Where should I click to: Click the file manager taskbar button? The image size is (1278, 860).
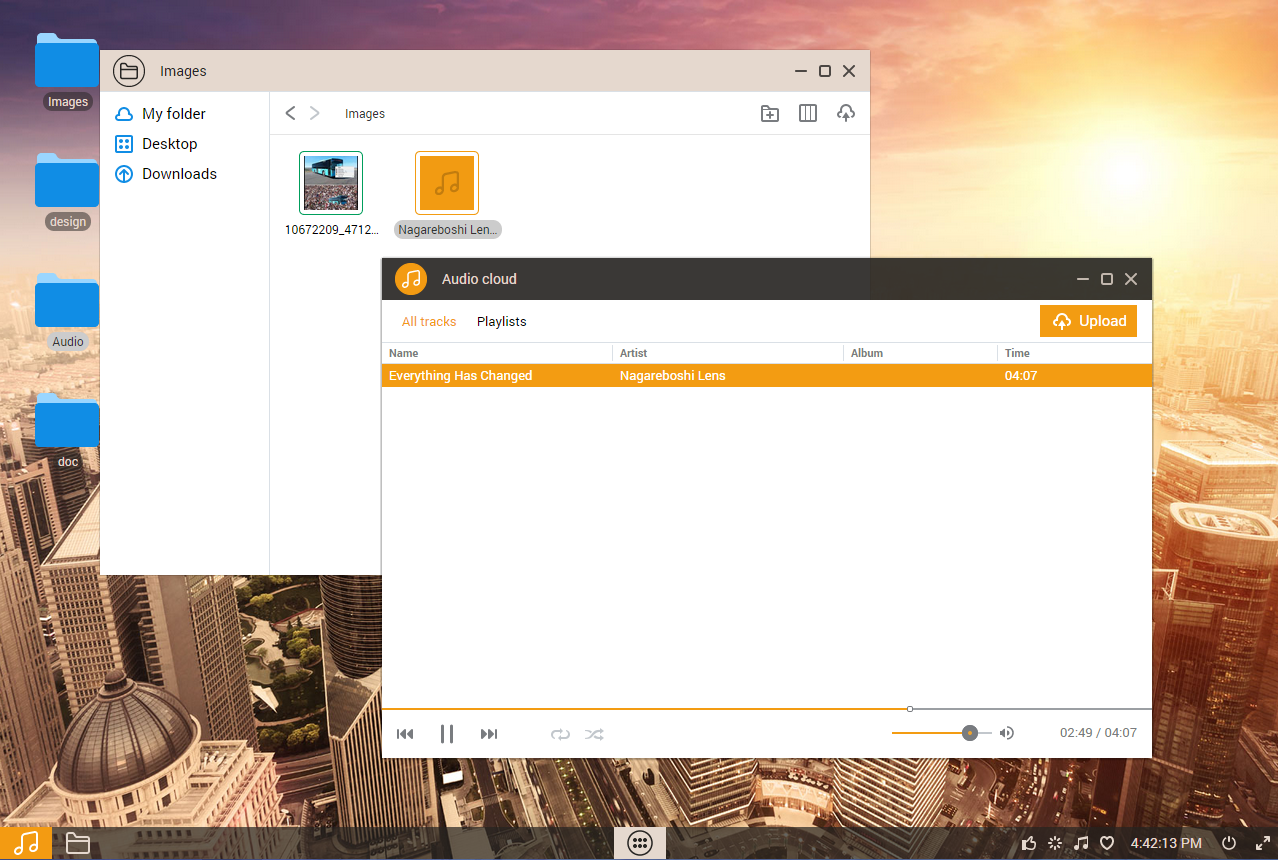tap(78, 843)
